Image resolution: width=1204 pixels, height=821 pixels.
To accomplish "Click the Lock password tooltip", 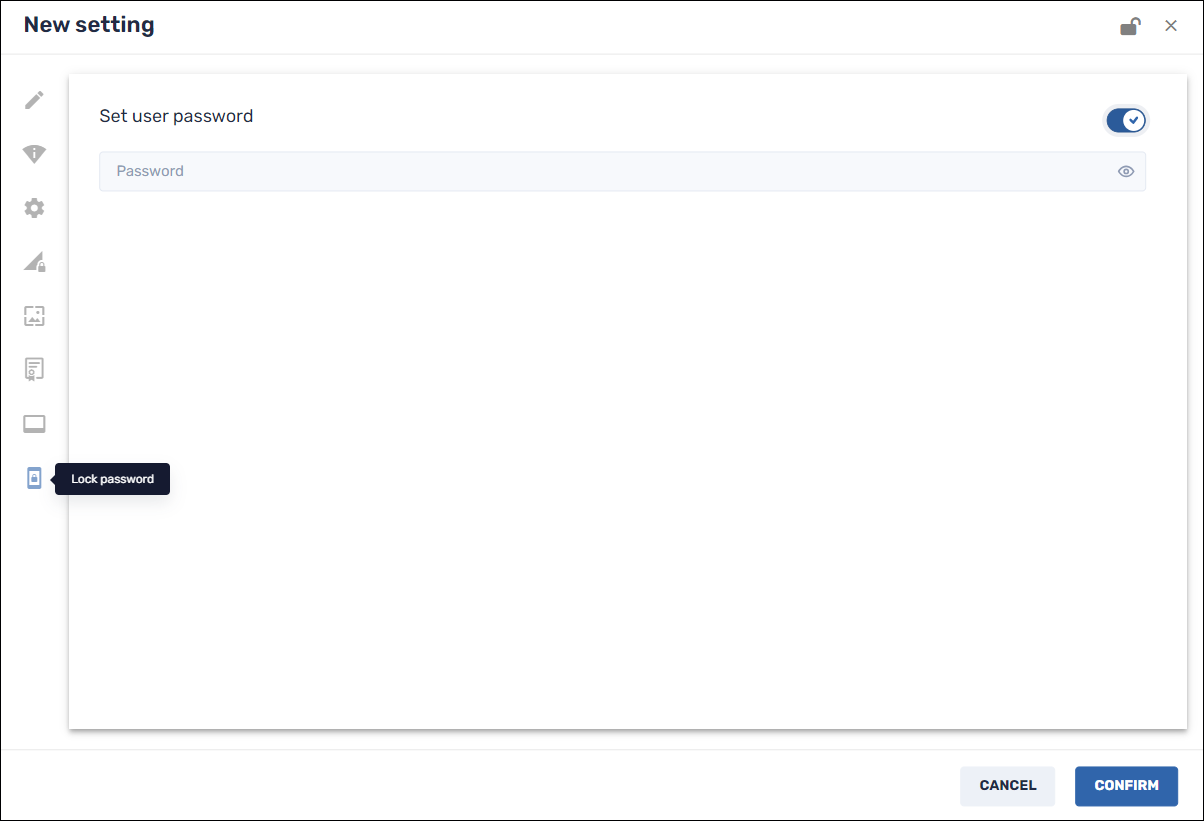I will point(112,479).
